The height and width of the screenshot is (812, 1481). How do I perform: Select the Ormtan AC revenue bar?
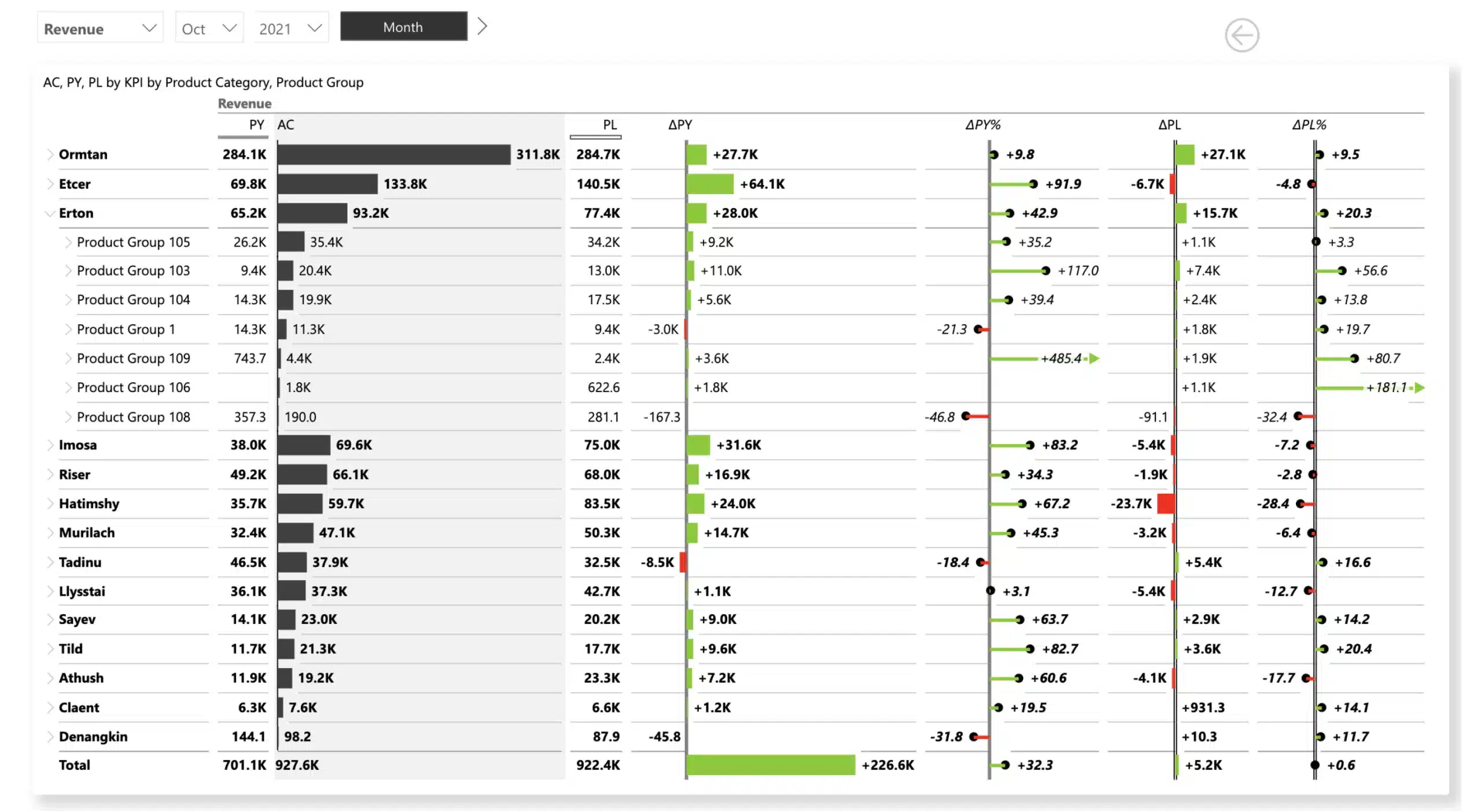[x=393, y=154]
